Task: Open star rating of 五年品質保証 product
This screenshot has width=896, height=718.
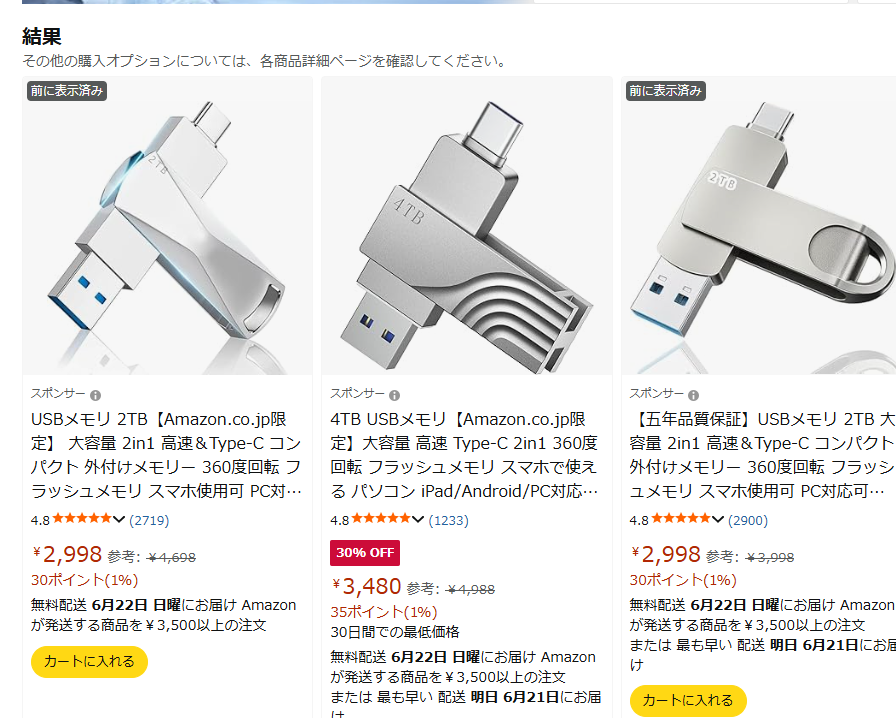Action: click(680, 519)
